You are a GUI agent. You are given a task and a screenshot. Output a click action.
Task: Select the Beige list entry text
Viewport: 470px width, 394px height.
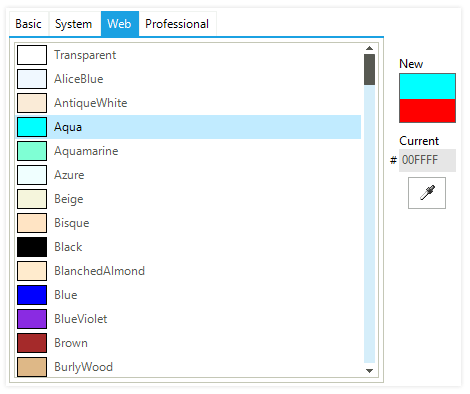pyautogui.click(x=69, y=199)
